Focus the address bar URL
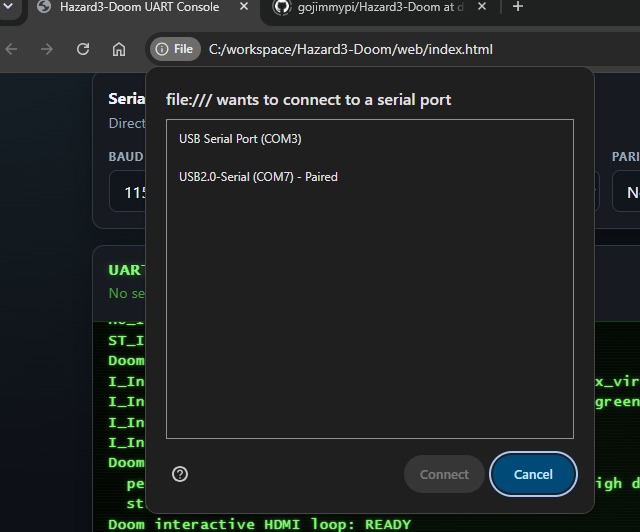 click(351, 49)
